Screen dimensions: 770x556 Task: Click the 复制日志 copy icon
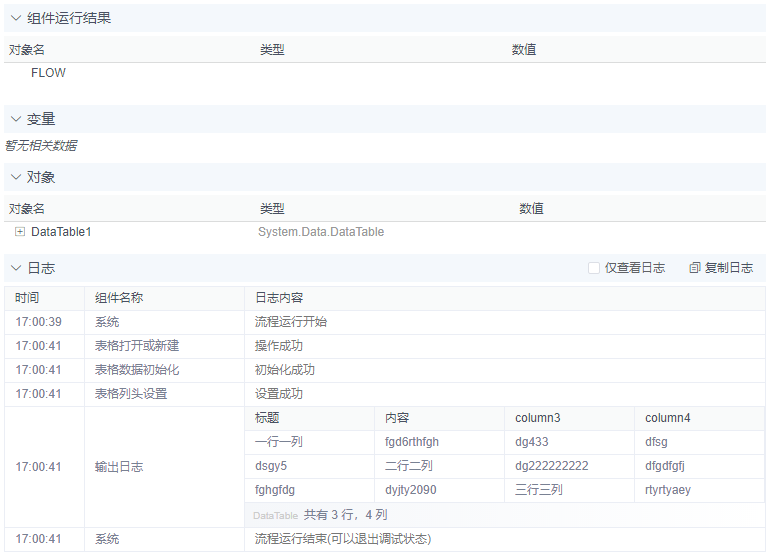pyautogui.click(x=694, y=268)
